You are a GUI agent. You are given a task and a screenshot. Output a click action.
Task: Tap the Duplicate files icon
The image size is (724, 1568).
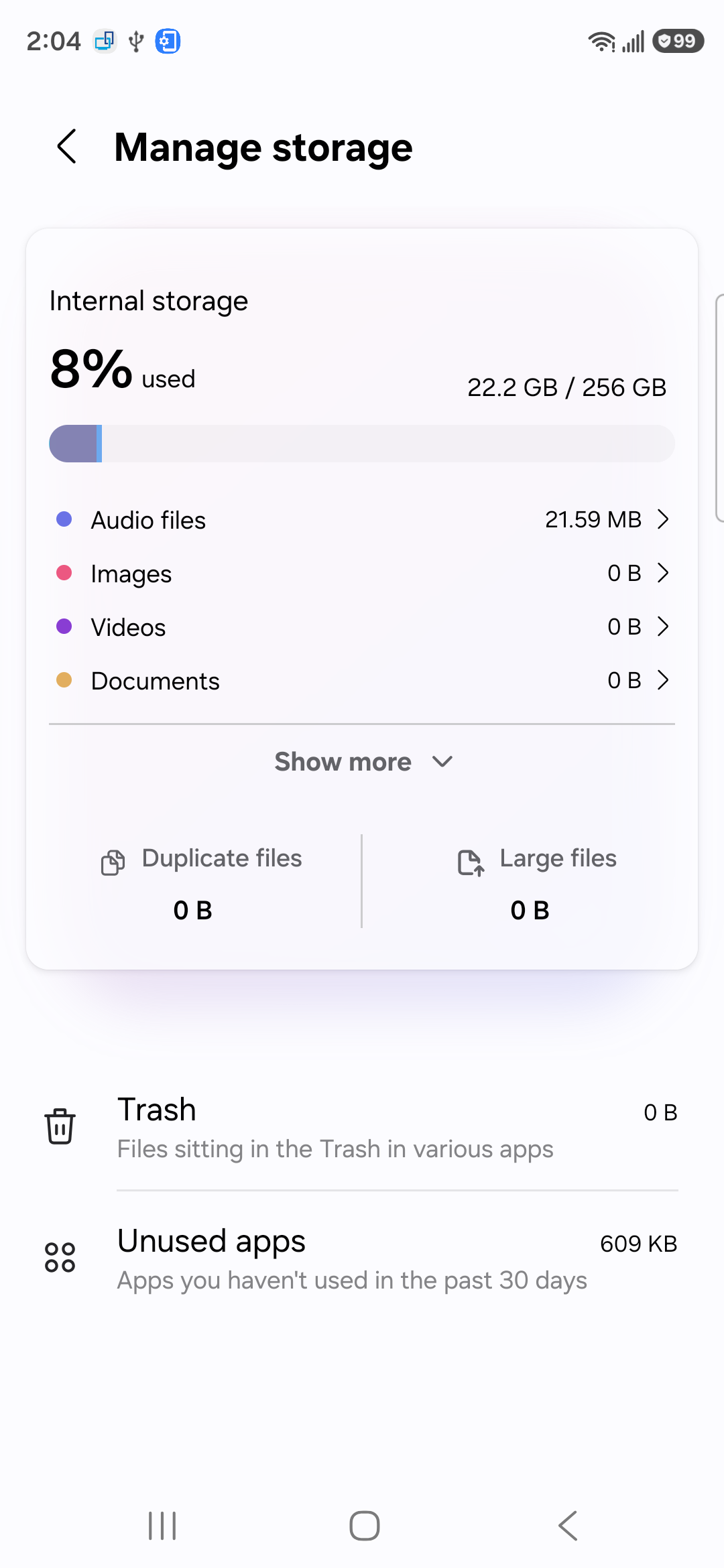pos(113,862)
